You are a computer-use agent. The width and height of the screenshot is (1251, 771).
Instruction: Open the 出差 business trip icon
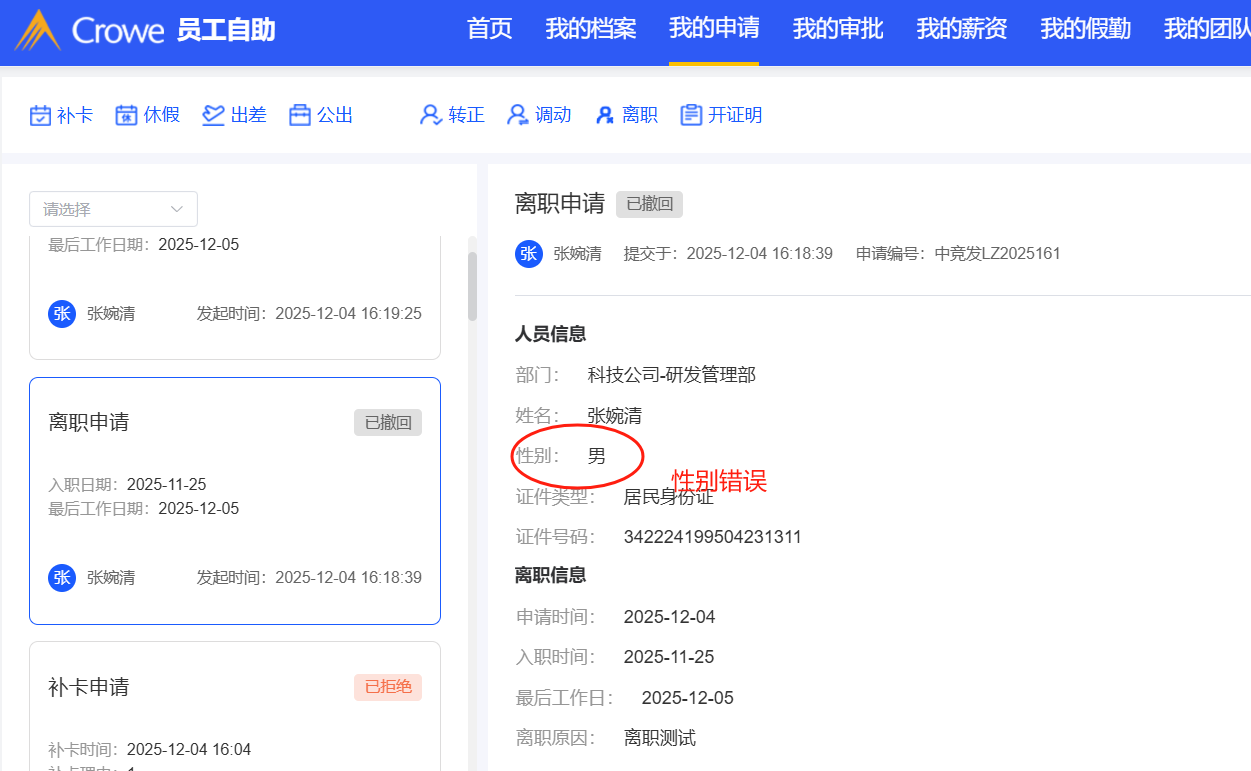[213, 115]
